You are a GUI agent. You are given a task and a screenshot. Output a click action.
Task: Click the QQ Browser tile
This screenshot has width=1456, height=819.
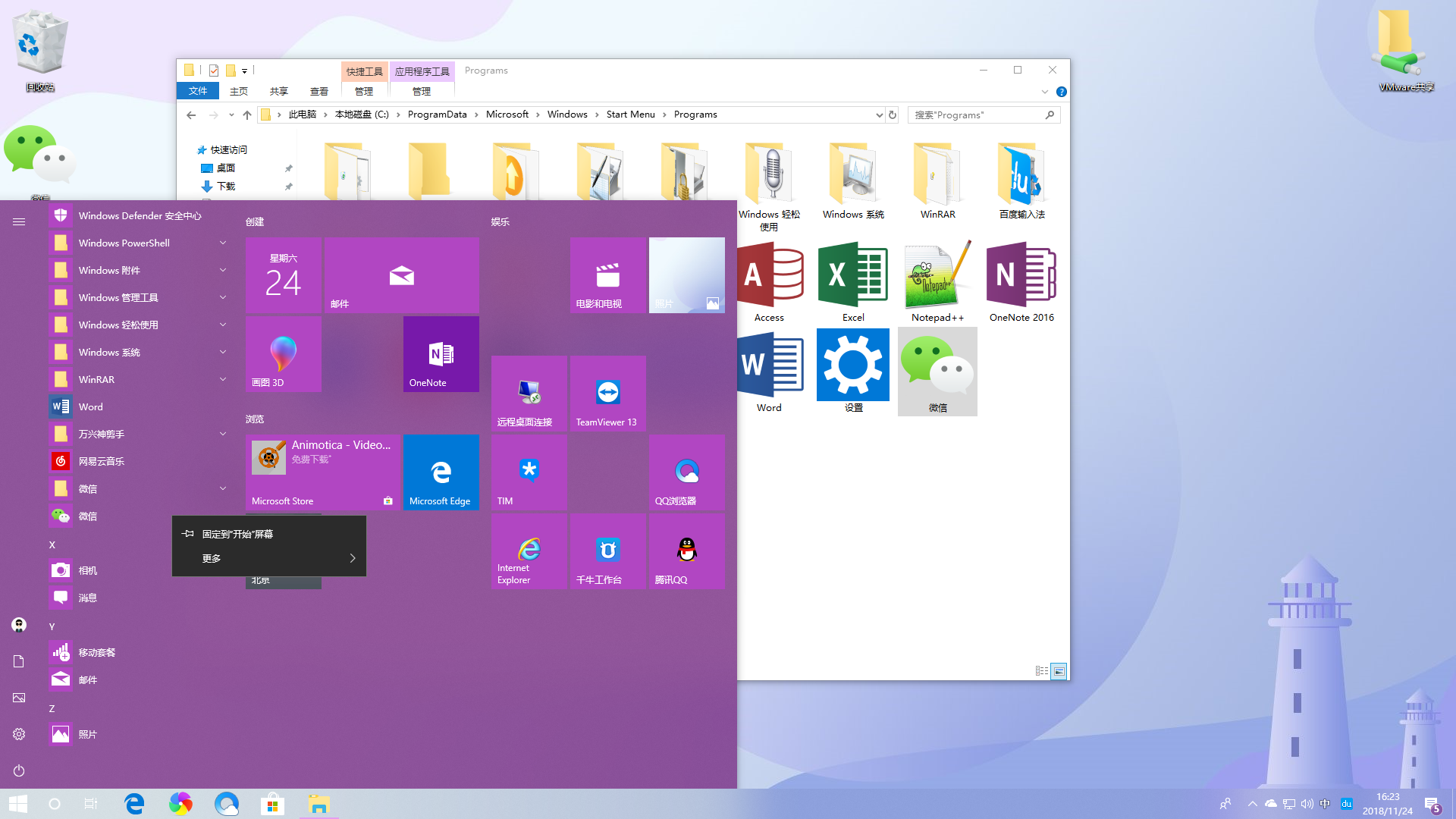coord(686,472)
